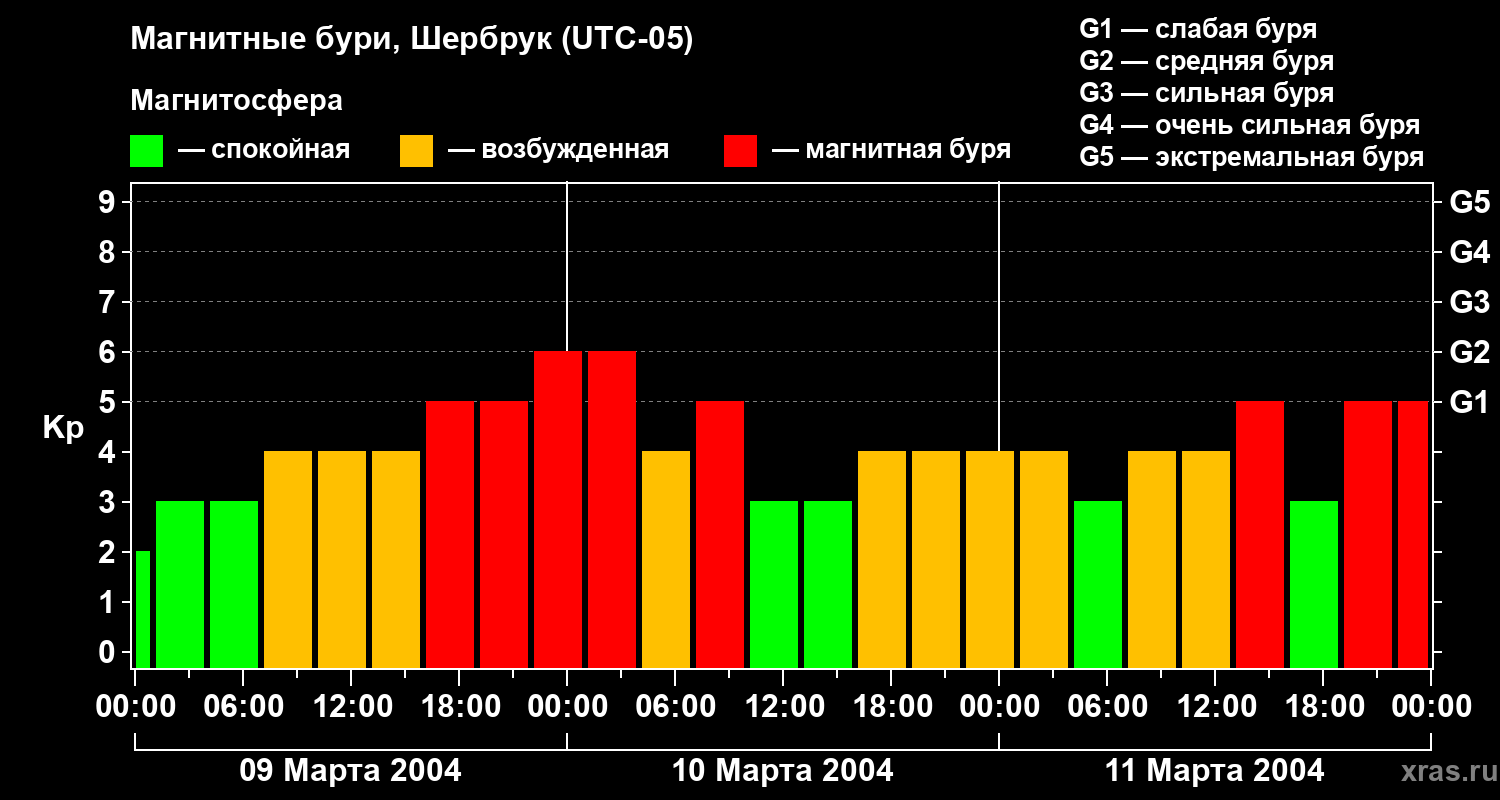1500x800 pixels.
Task: Click the '10 Марта 2004' date label
Action: point(782,771)
